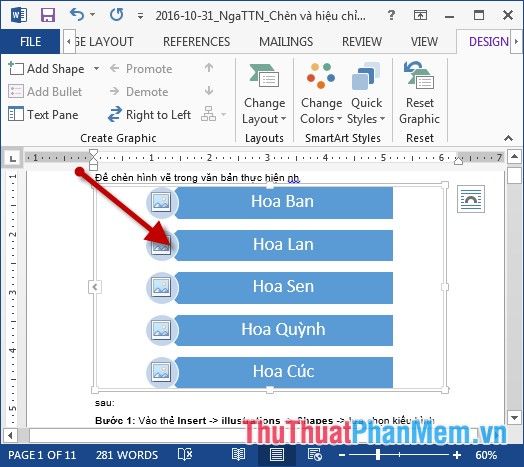Open Customize Quick Access Toolbar menu

click(x=140, y=16)
